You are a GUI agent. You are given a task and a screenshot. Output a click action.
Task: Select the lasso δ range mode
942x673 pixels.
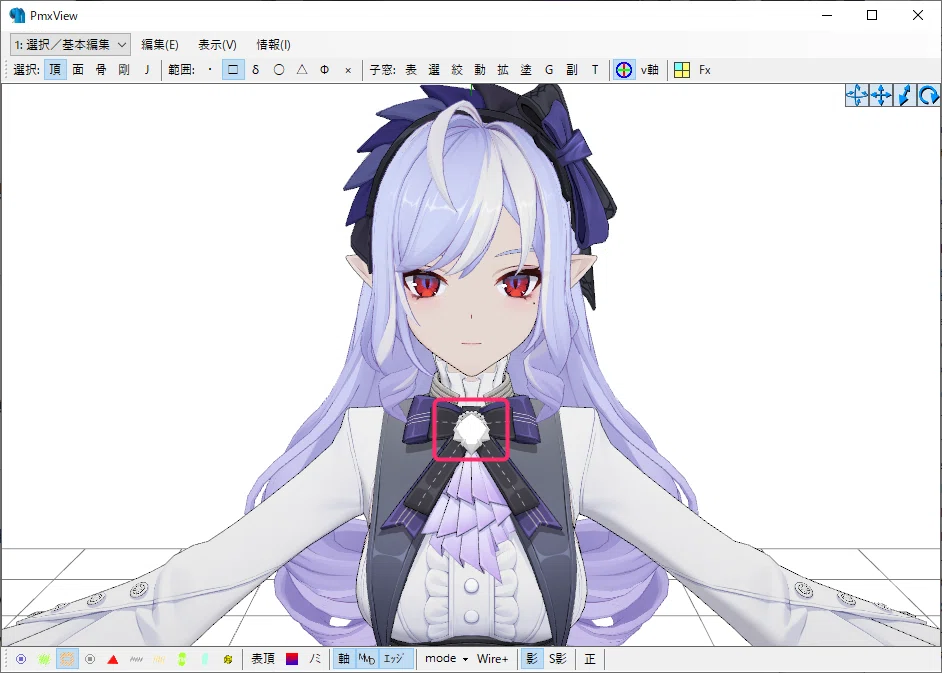(256, 70)
